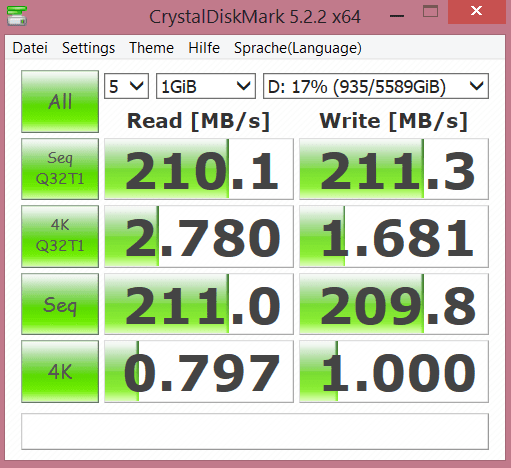Image resolution: width=511 pixels, height=468 pixels.
Task: Expand the test count dropdown showing 5
Action: 126,86
